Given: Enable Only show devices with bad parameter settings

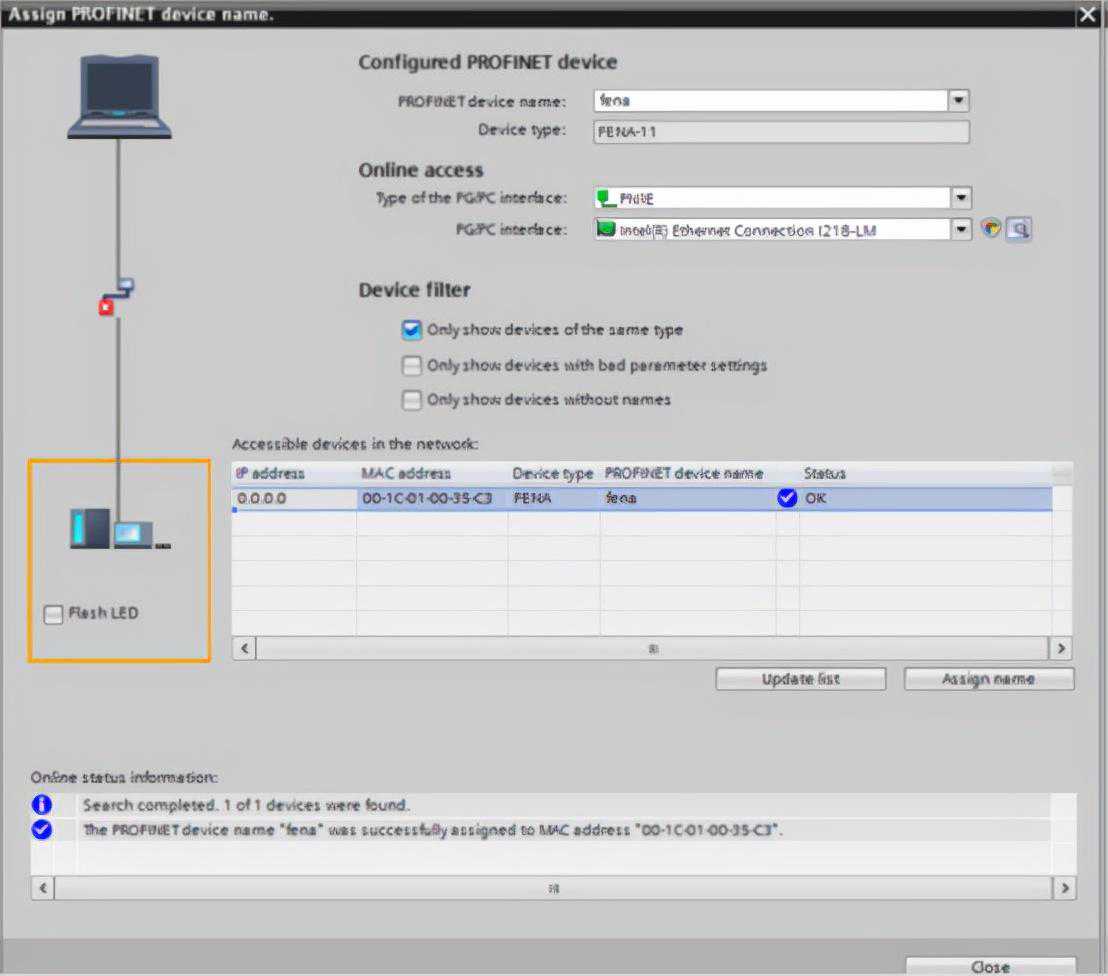Looking at the screenshot, I should (411, 365).
